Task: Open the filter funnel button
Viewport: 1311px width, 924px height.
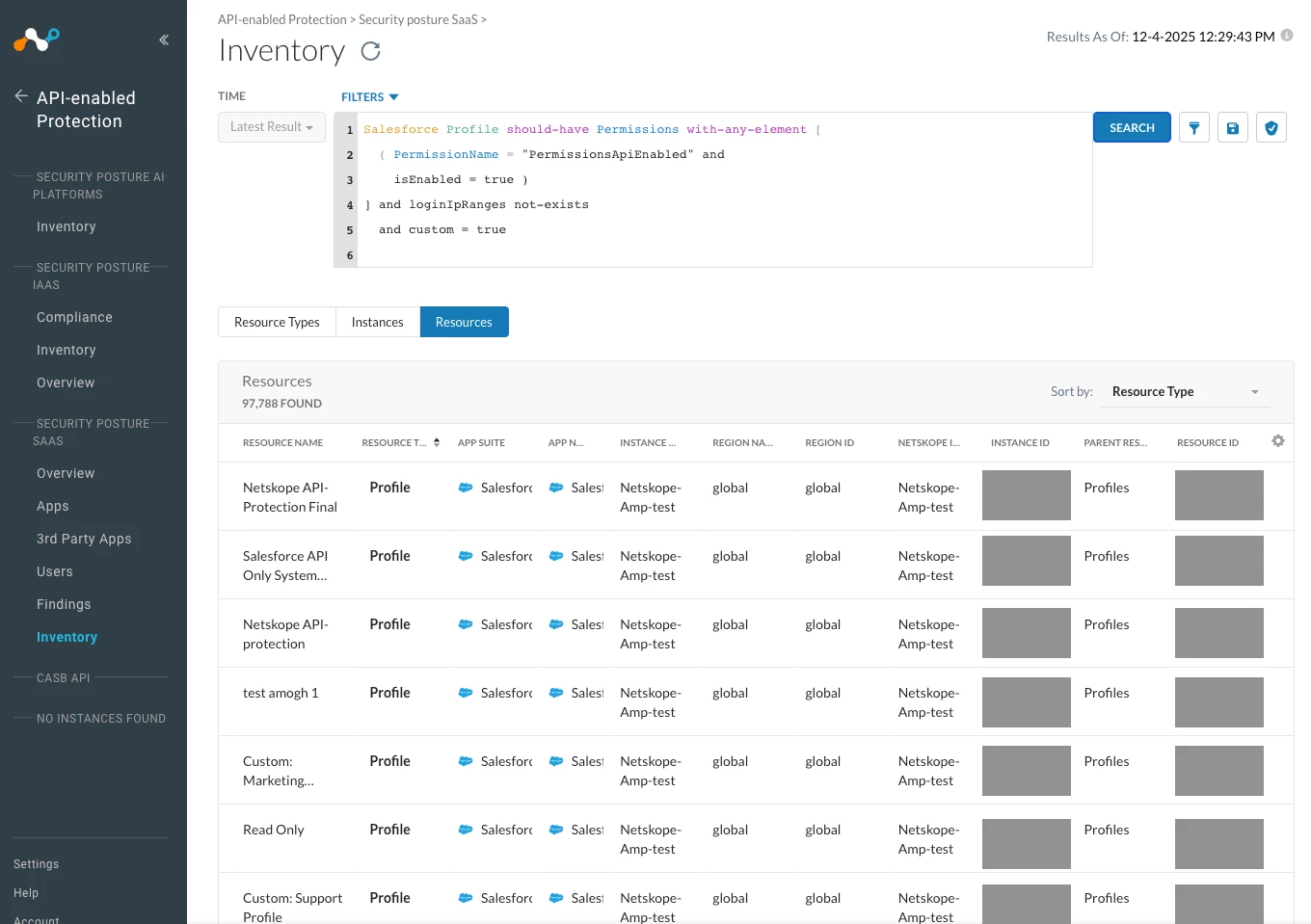Action: pyautogui.click(x=1194, y=127)
